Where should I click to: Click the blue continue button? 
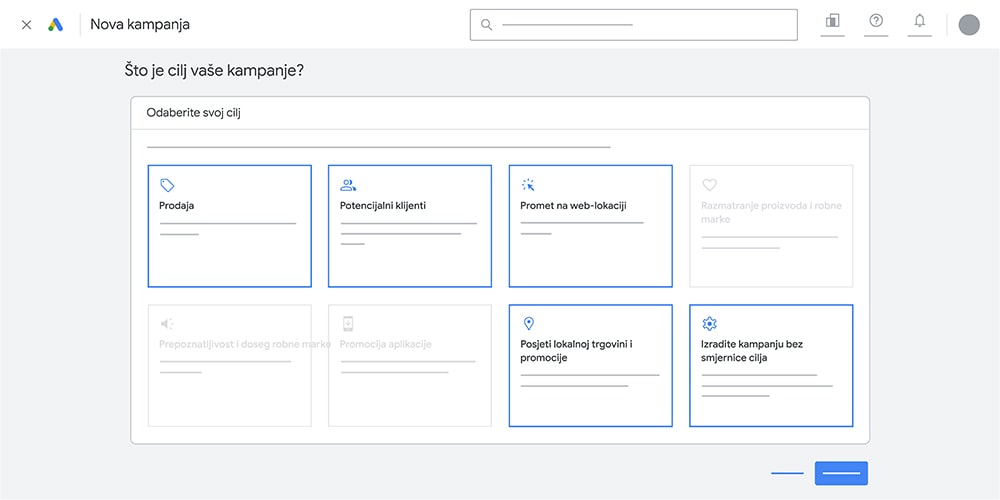[841, 473]
